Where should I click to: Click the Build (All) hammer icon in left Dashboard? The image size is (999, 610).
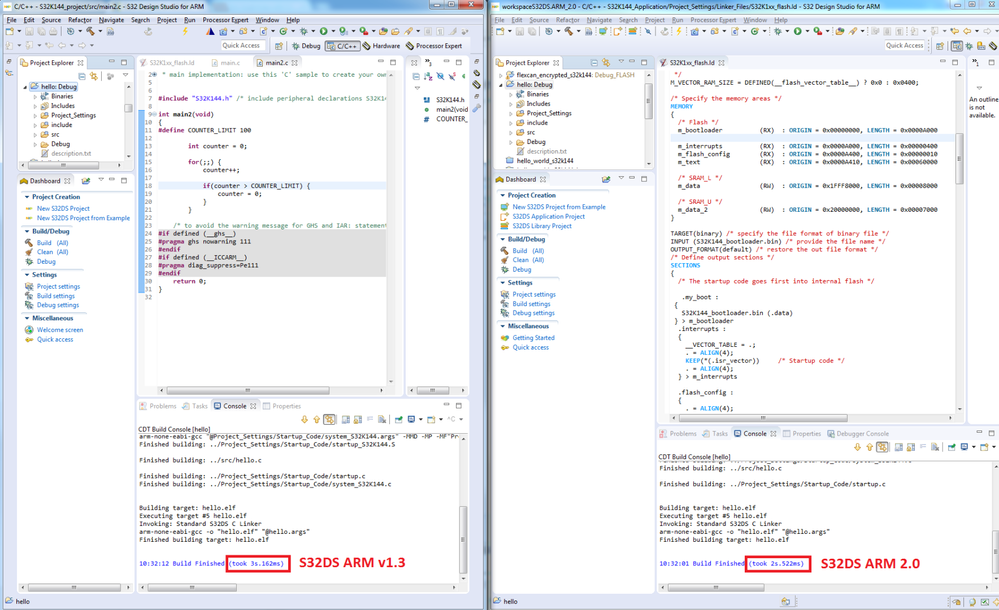tap(29, 242)
